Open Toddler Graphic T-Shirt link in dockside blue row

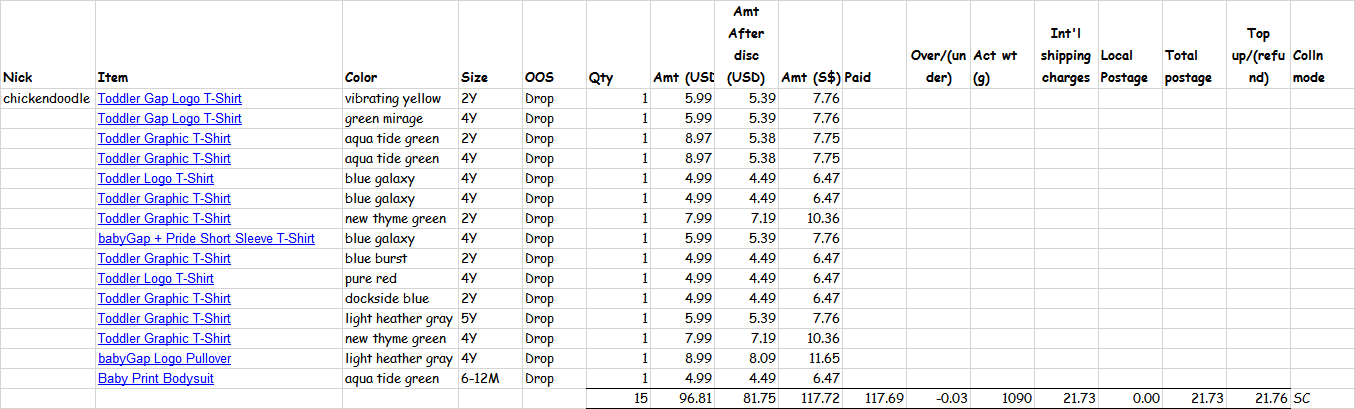pyautogui.click(x=164, y=299)
